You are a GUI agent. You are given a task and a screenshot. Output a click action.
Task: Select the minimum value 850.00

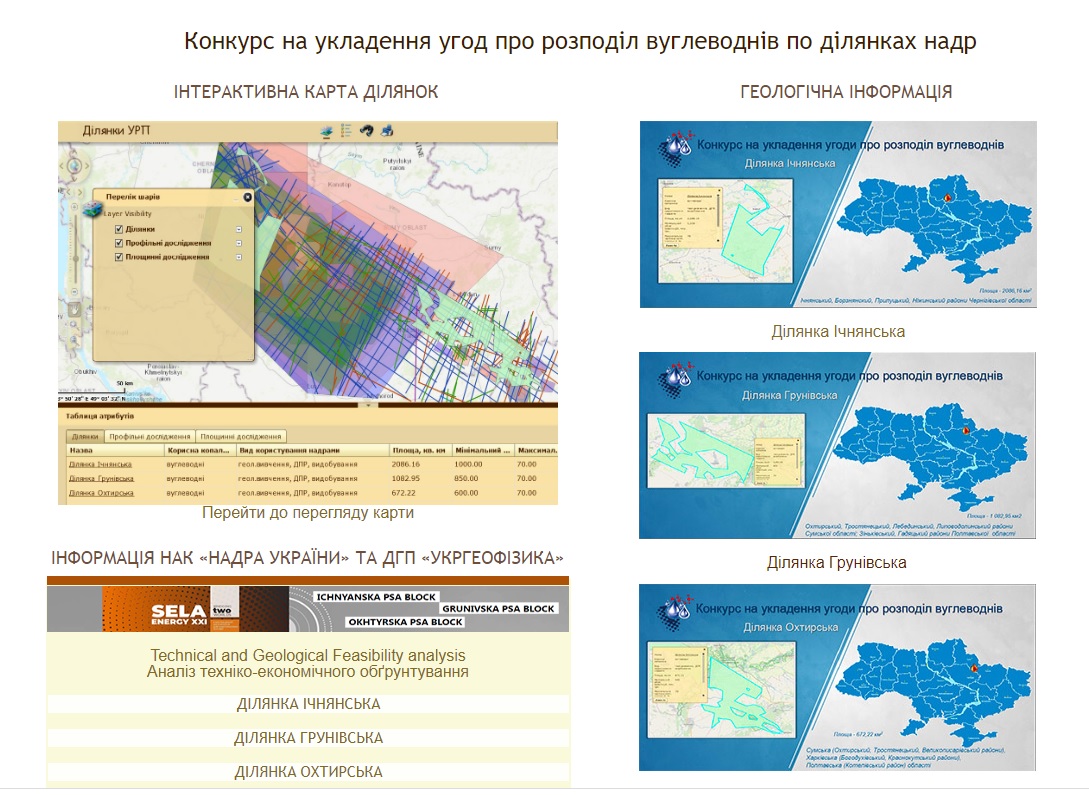(x=466, y=478)
